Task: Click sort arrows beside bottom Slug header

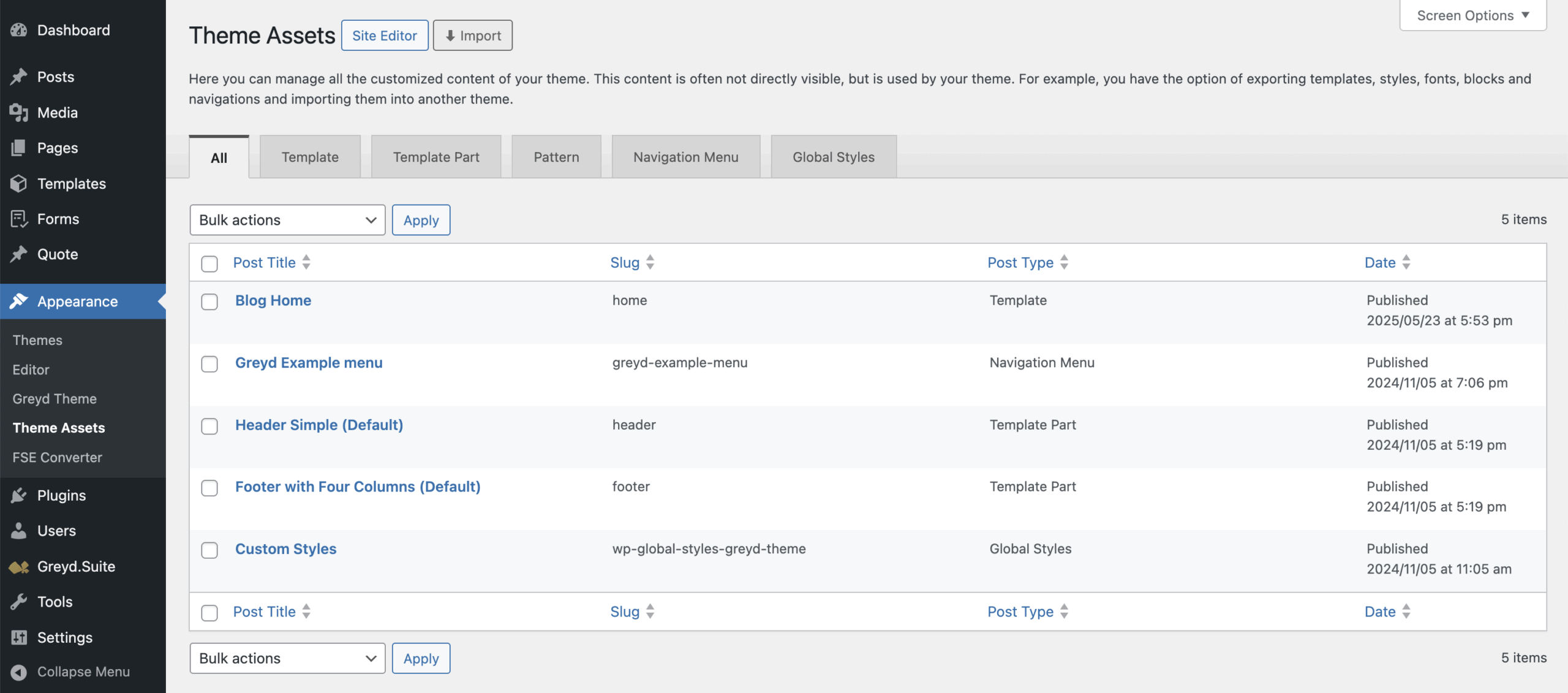Action: 650,612
